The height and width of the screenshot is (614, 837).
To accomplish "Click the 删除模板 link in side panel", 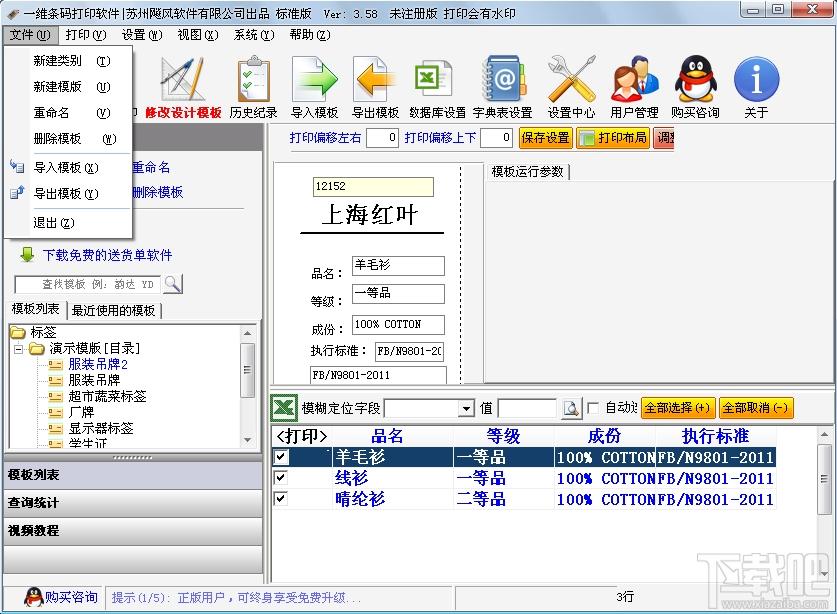I will pyautogui.click(x=157, y=192).
